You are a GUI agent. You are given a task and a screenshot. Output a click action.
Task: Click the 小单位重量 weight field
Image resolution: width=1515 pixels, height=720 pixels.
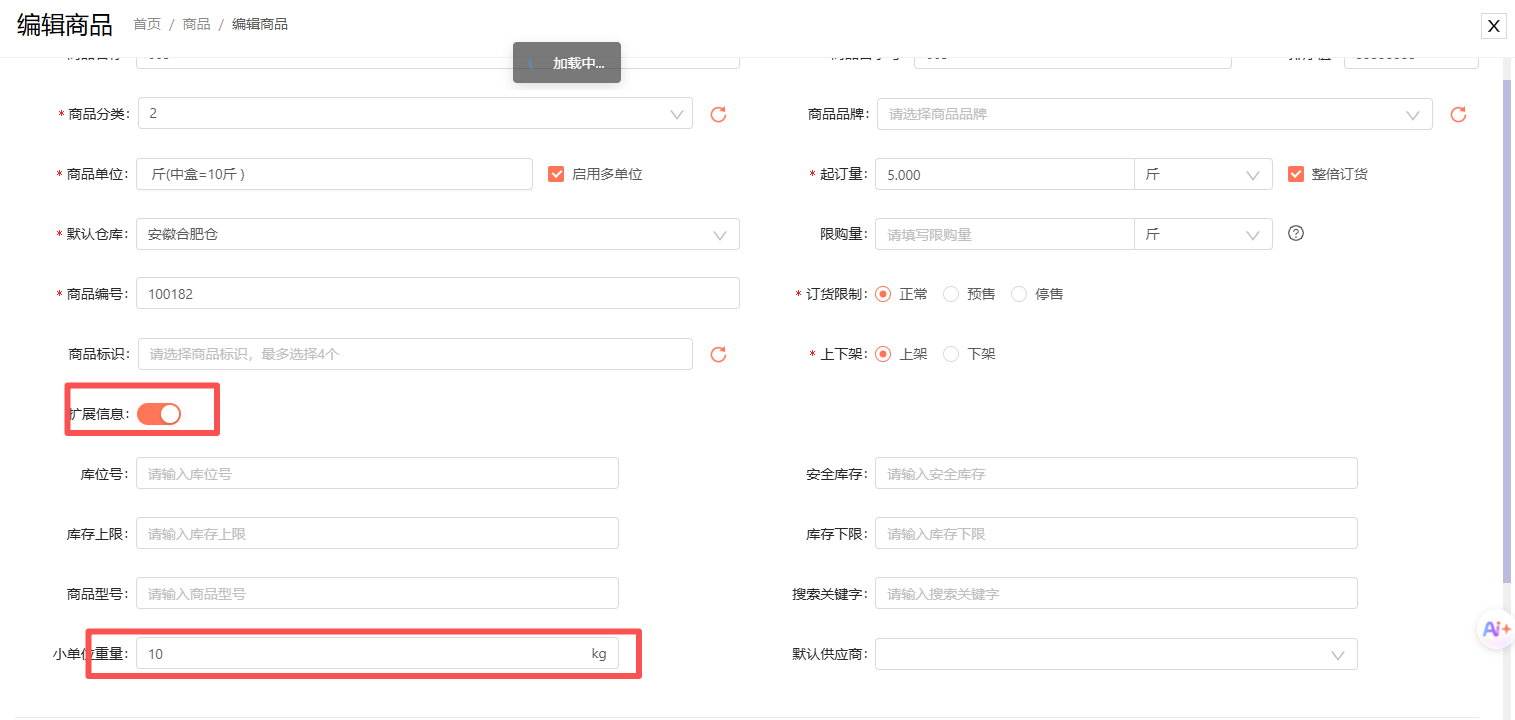pyautogui.click(x=377, y=654)
